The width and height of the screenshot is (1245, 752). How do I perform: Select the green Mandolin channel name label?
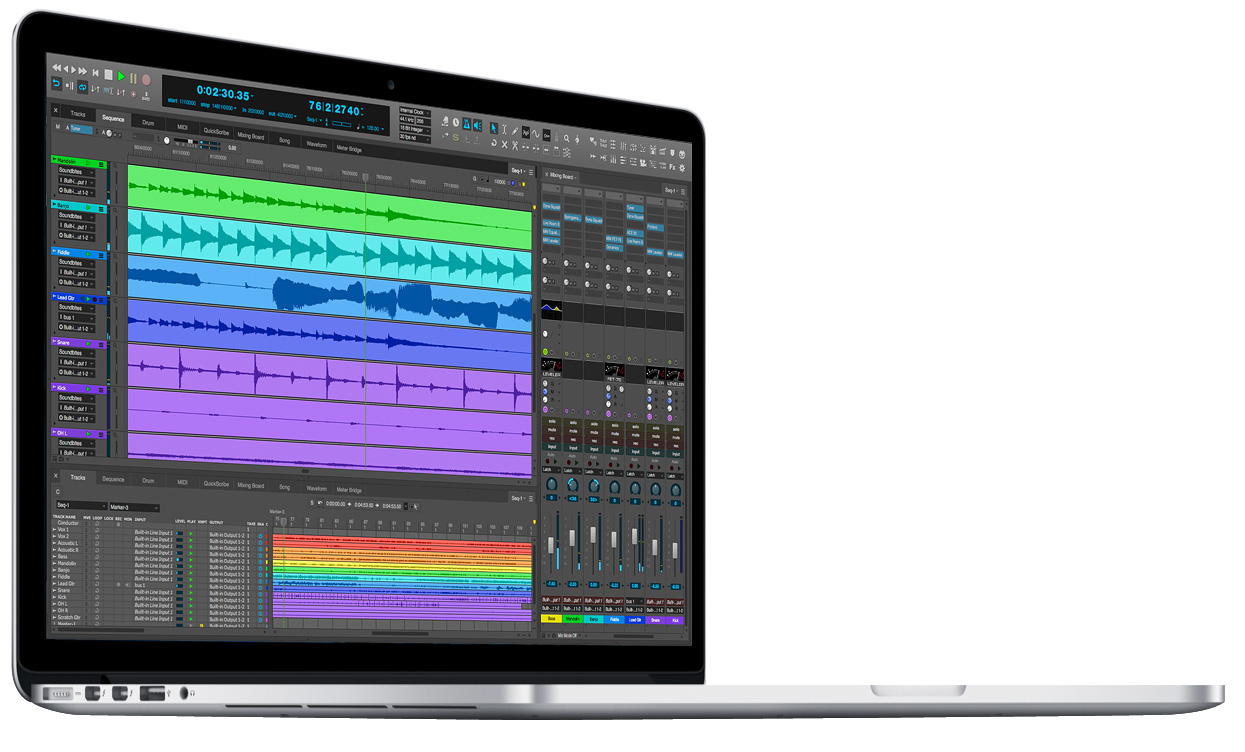click(x=572, y=619)
